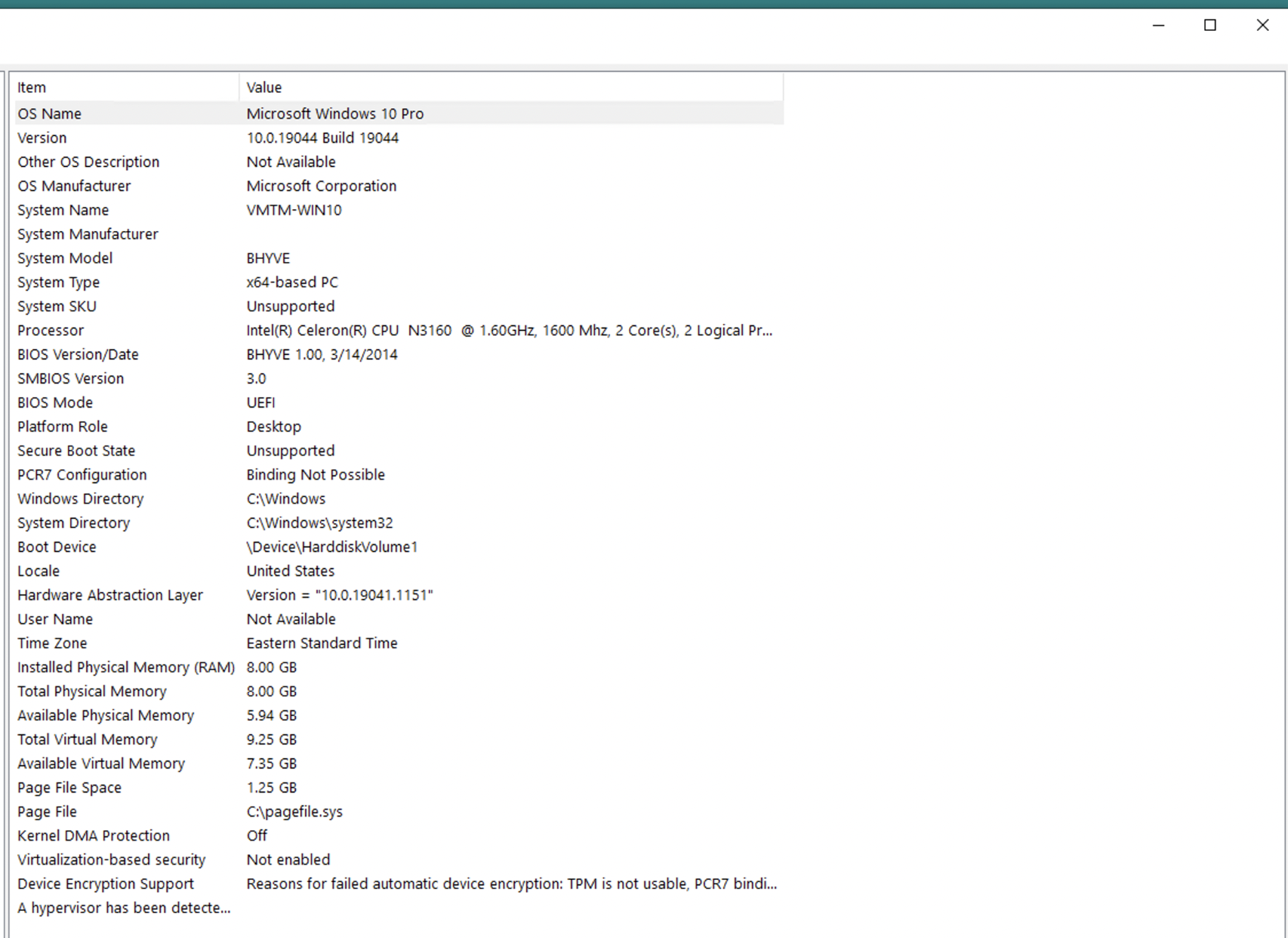Select Available Physical Memory item
This screenshot has width=1288, height=938.
click(106, 716)
